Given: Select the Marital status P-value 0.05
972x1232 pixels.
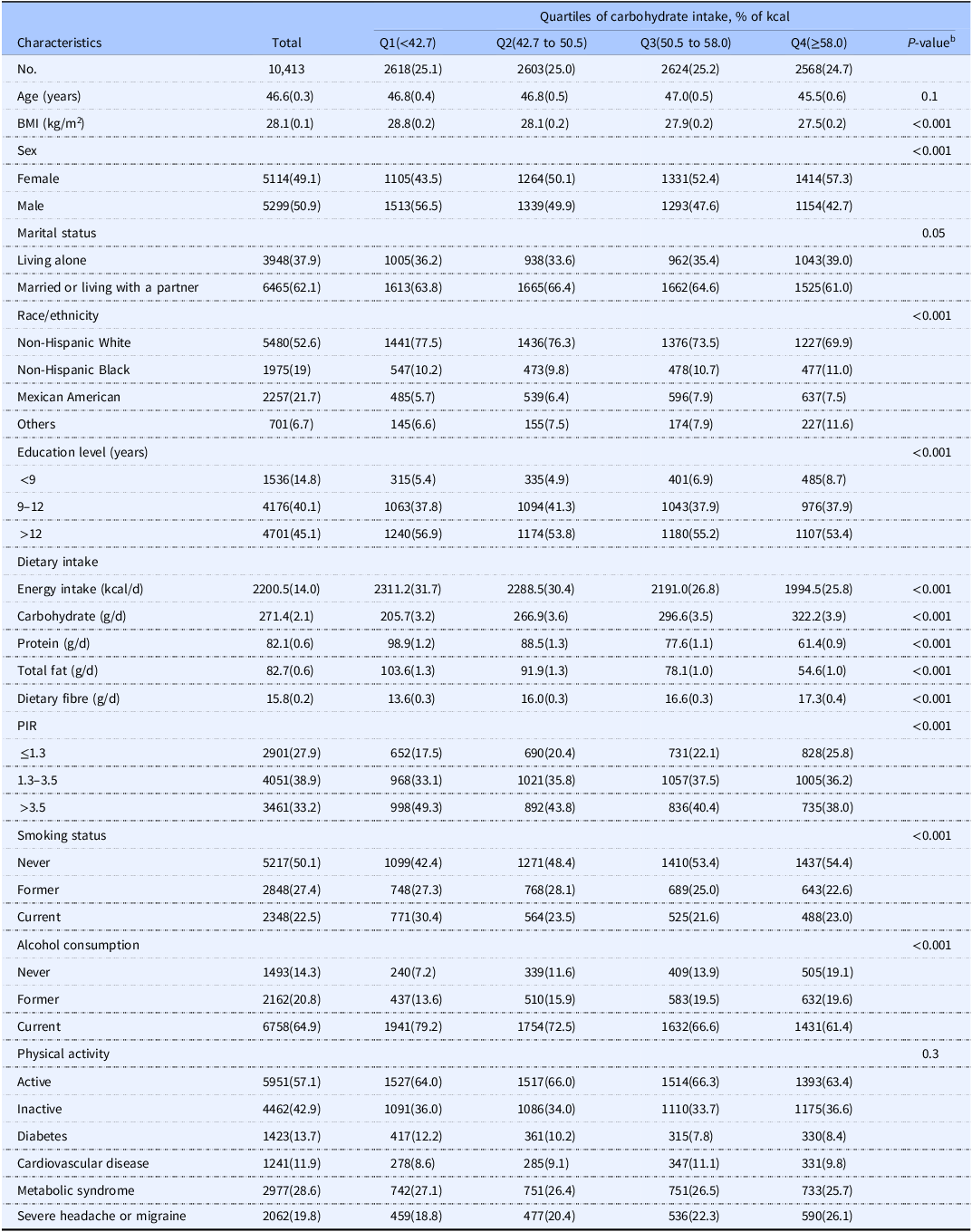Looking at the screenshot, I should (x=933, y=233).
